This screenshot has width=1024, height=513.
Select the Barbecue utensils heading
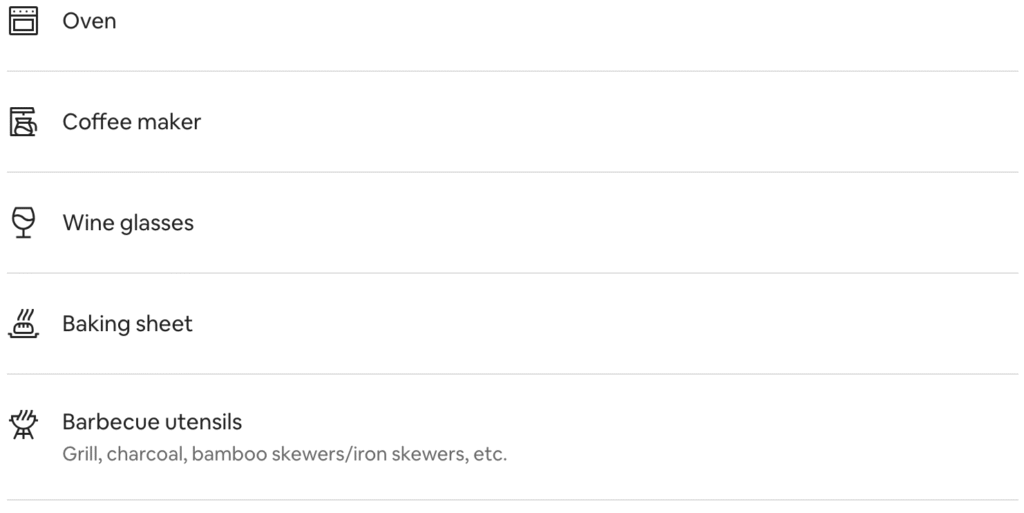coord(152,422)
